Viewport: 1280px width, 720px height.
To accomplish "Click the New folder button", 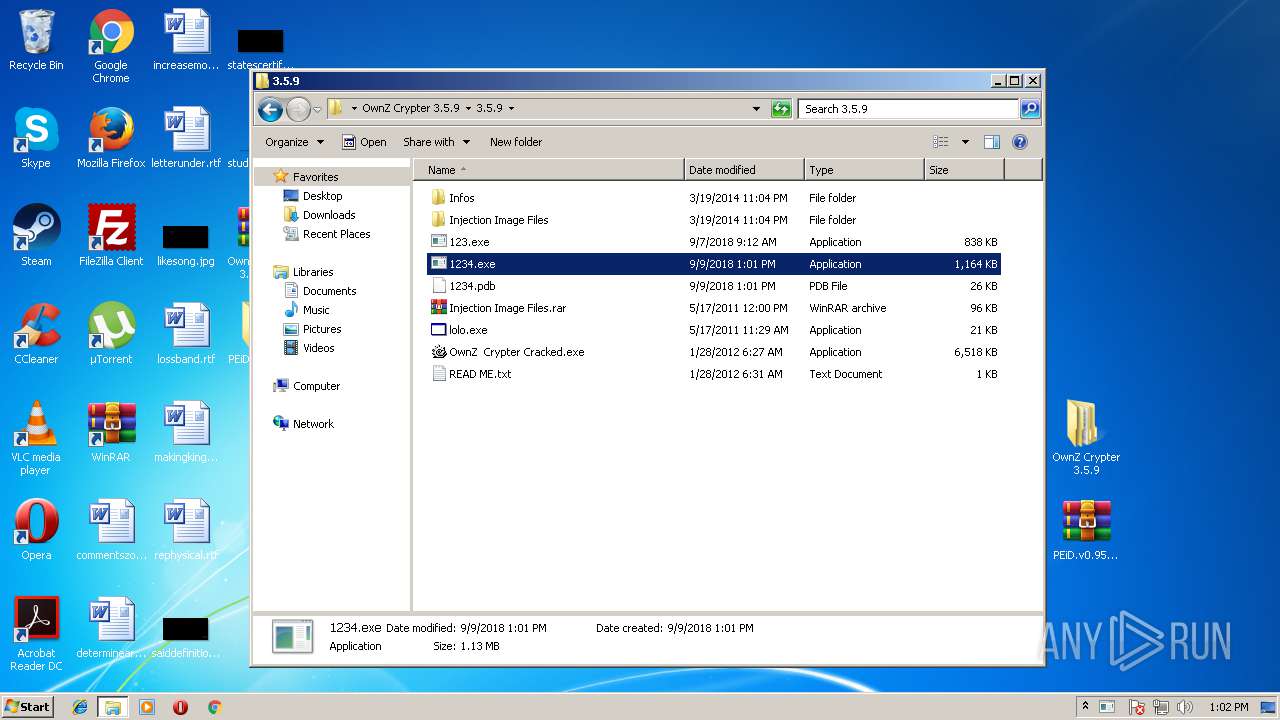I will [516, 142].
